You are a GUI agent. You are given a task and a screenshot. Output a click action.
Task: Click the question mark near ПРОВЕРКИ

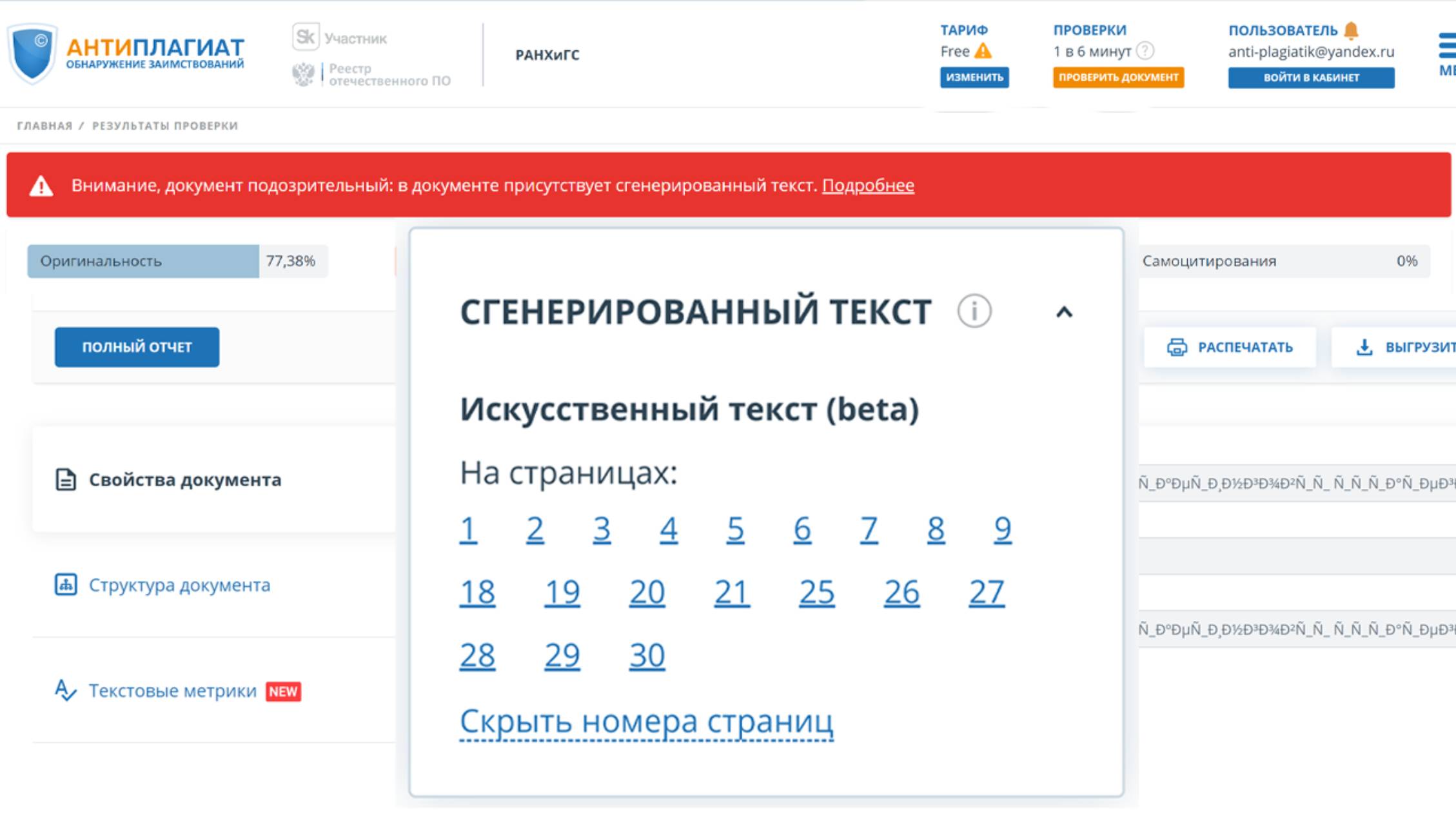[1145, 50]
